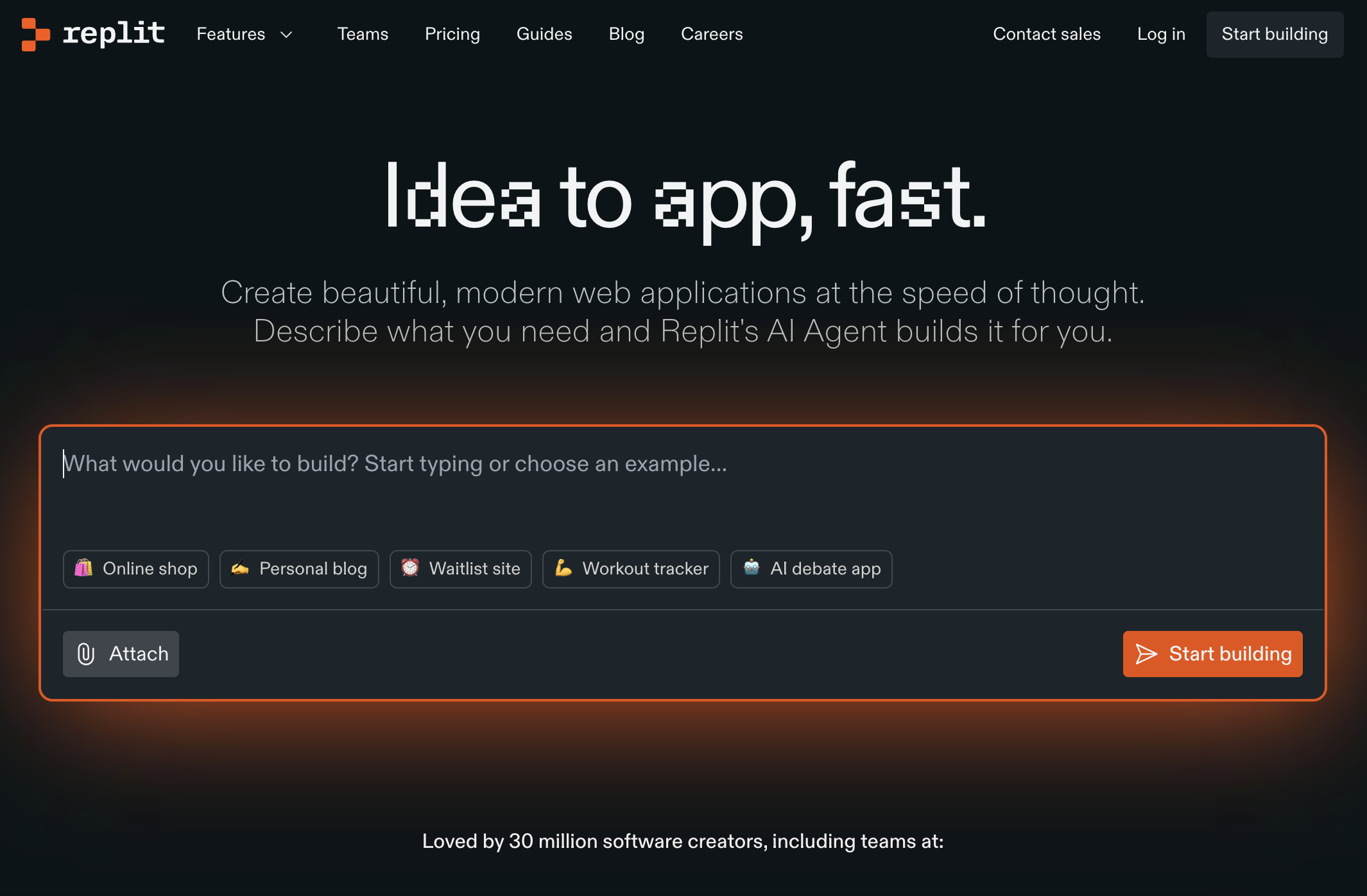The width and height of the screenshot is (1367, 896).
Task: Click Contact sales in the header
Action: tap(1047, 34)
